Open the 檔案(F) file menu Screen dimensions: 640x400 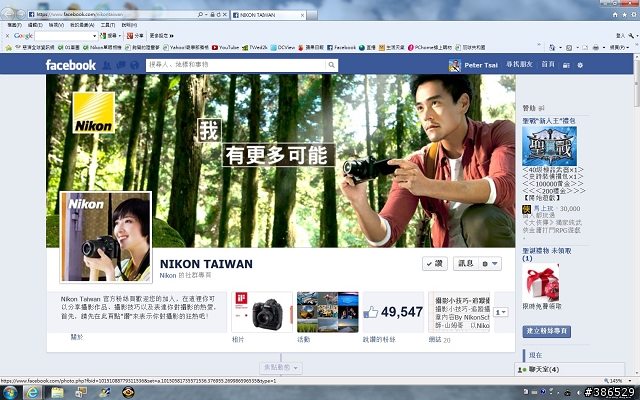14,25
